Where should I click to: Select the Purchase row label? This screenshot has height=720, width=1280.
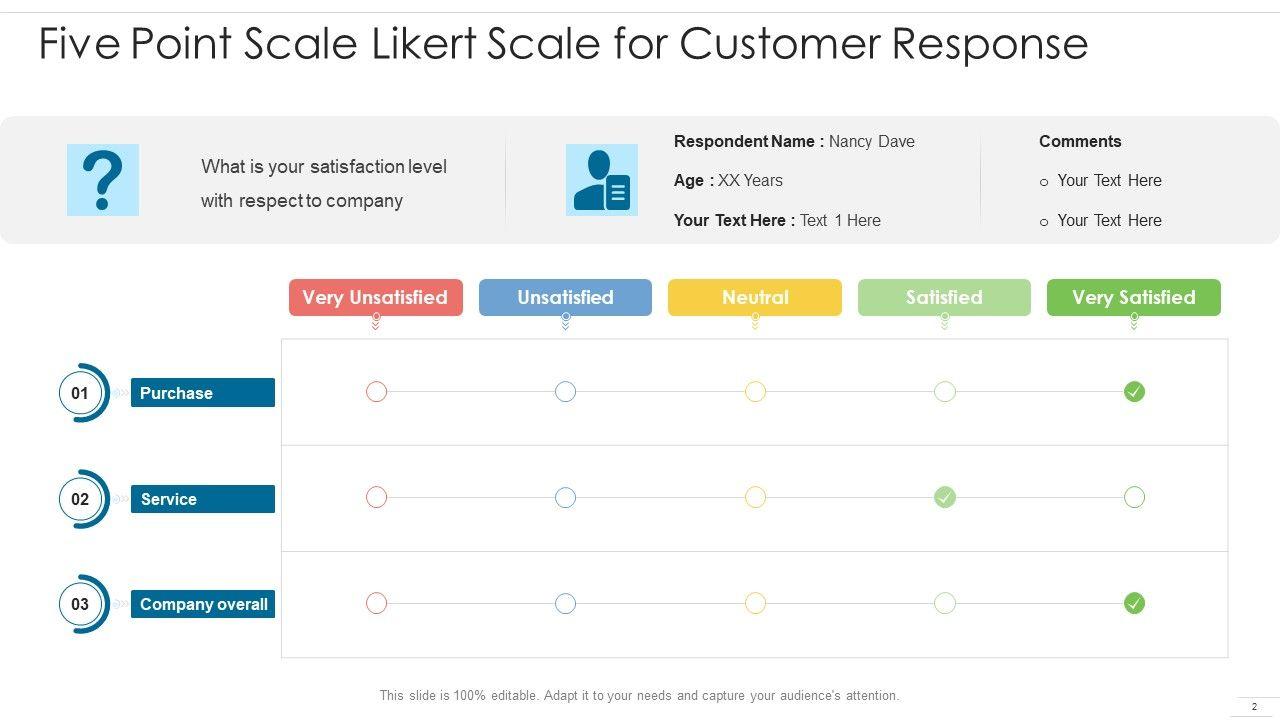pos(203,393)
